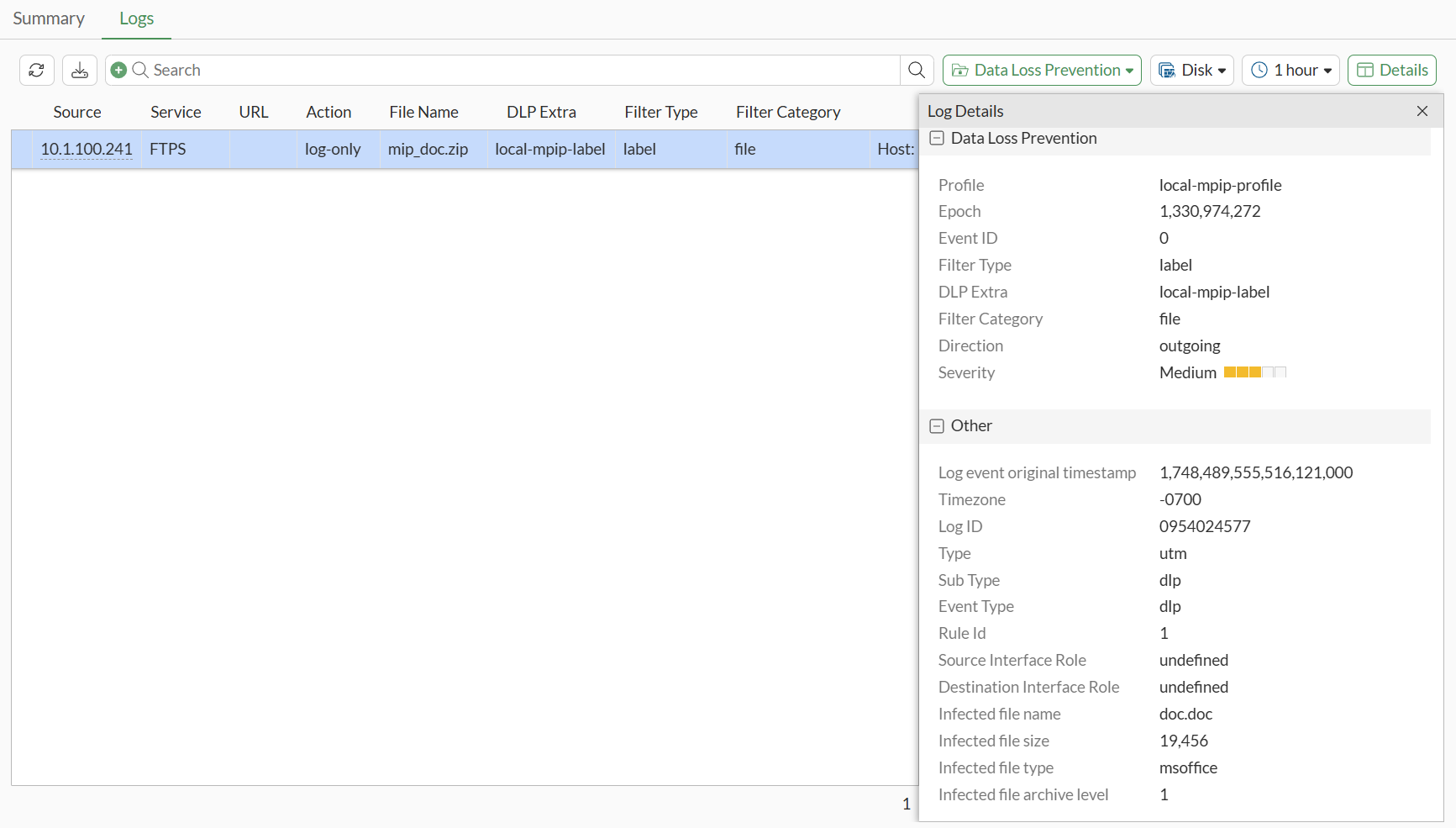
Task: Switch to the Summary tab
Action: [49, 18]
